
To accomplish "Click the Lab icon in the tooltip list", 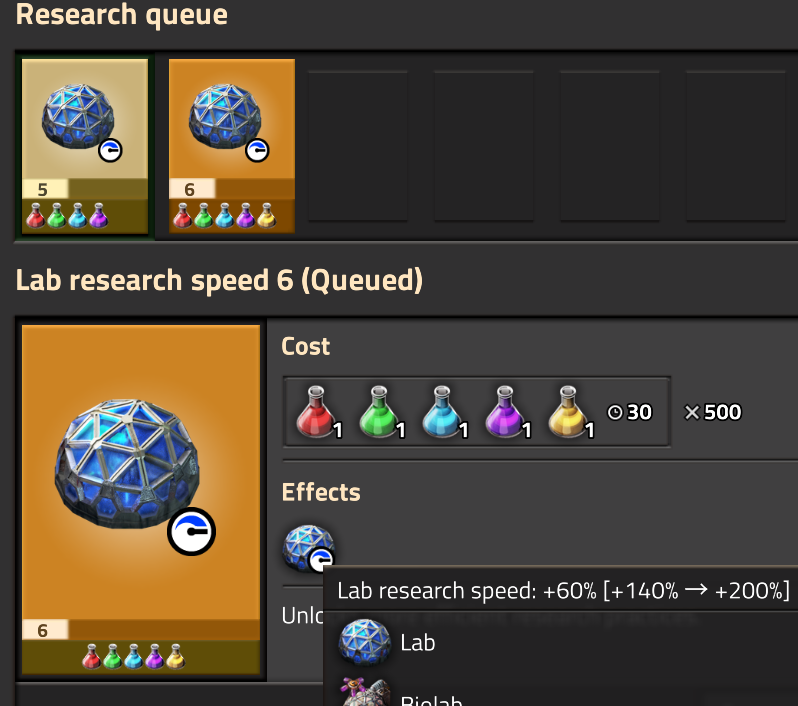I will (x=364, y=642).
